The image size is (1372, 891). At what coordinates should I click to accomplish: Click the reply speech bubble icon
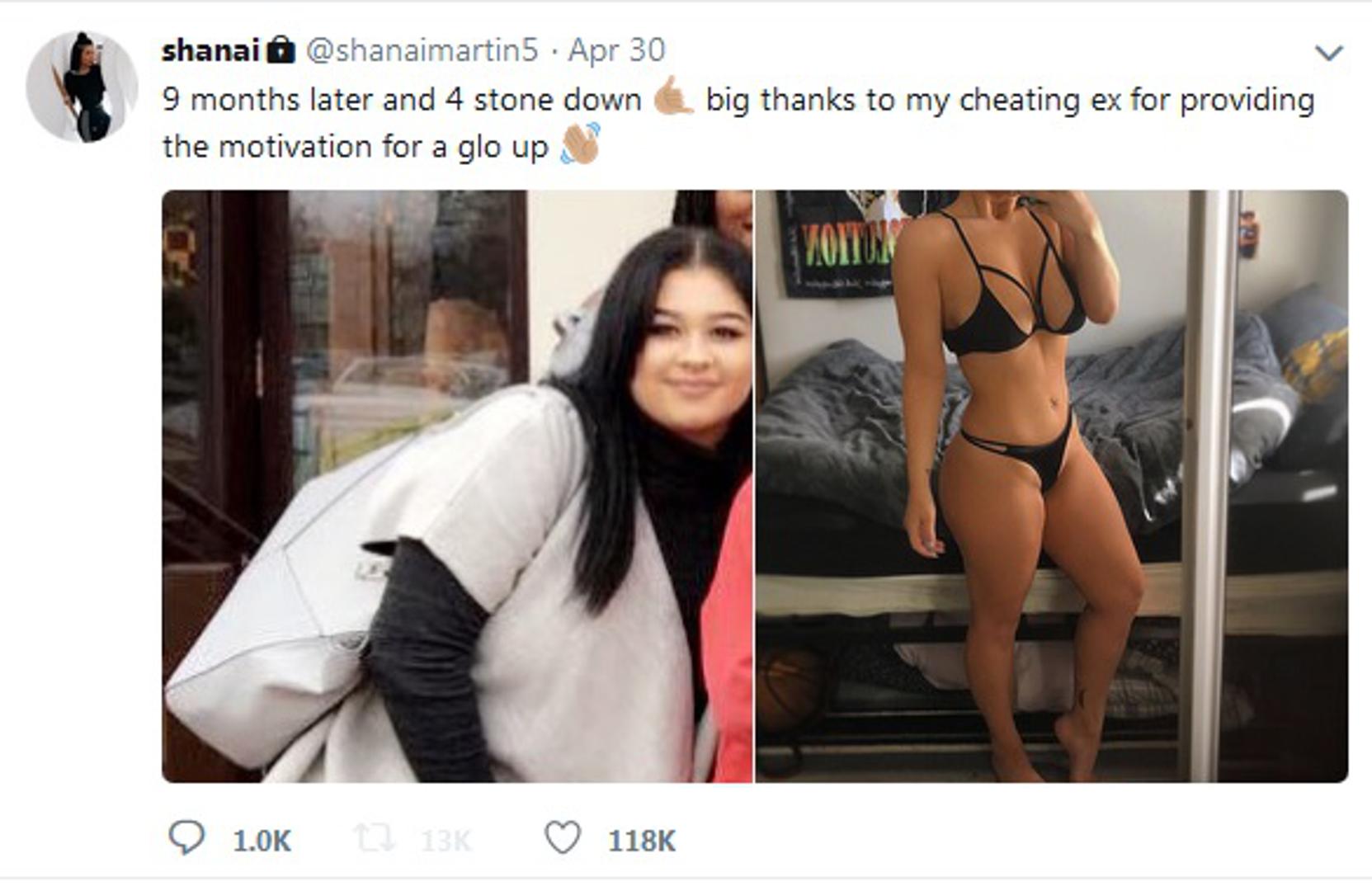186,838
